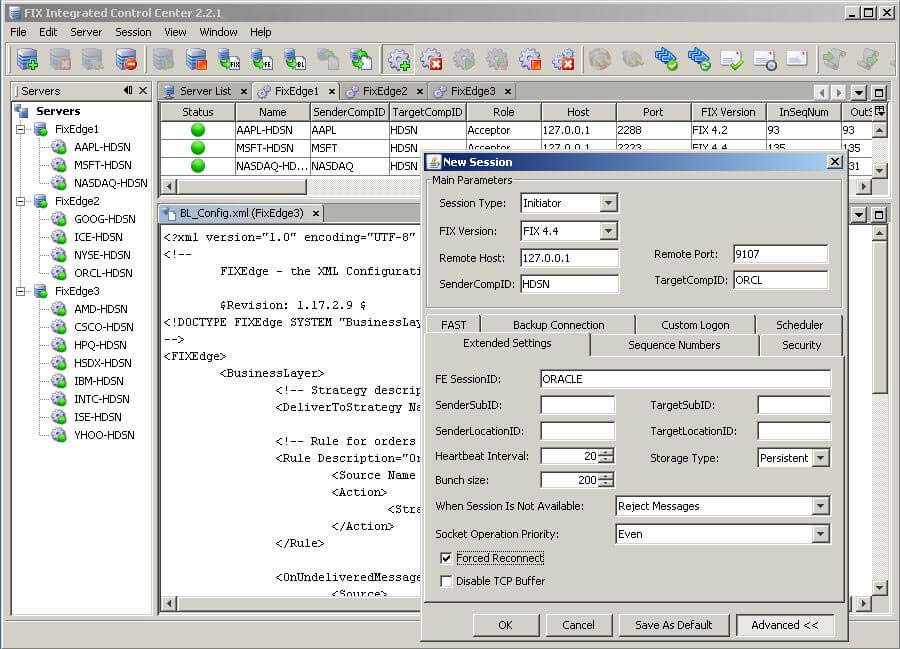Image resolution: width=900 pixels, height=649 pixels.
Task: Open the Session Type dropdown
Action: tap(608, 203)
